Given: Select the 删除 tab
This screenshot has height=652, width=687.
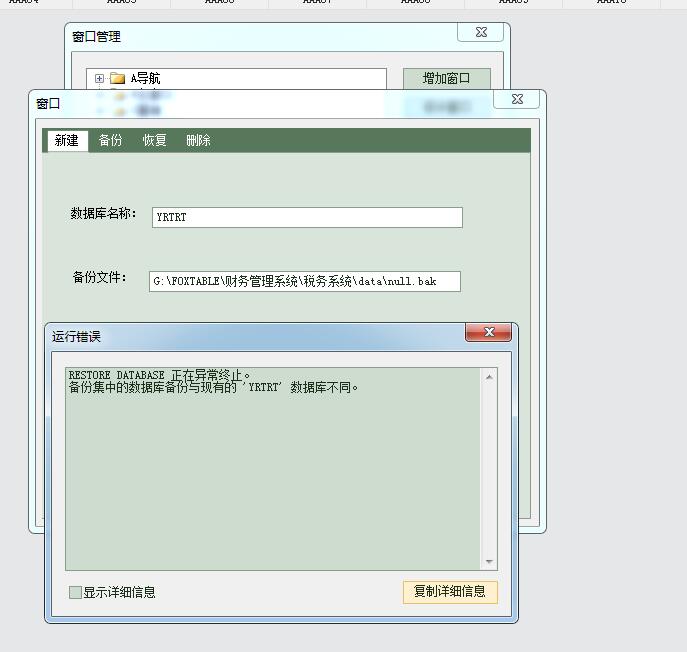Looking at the screenshot, I should [x=198, y=141].
